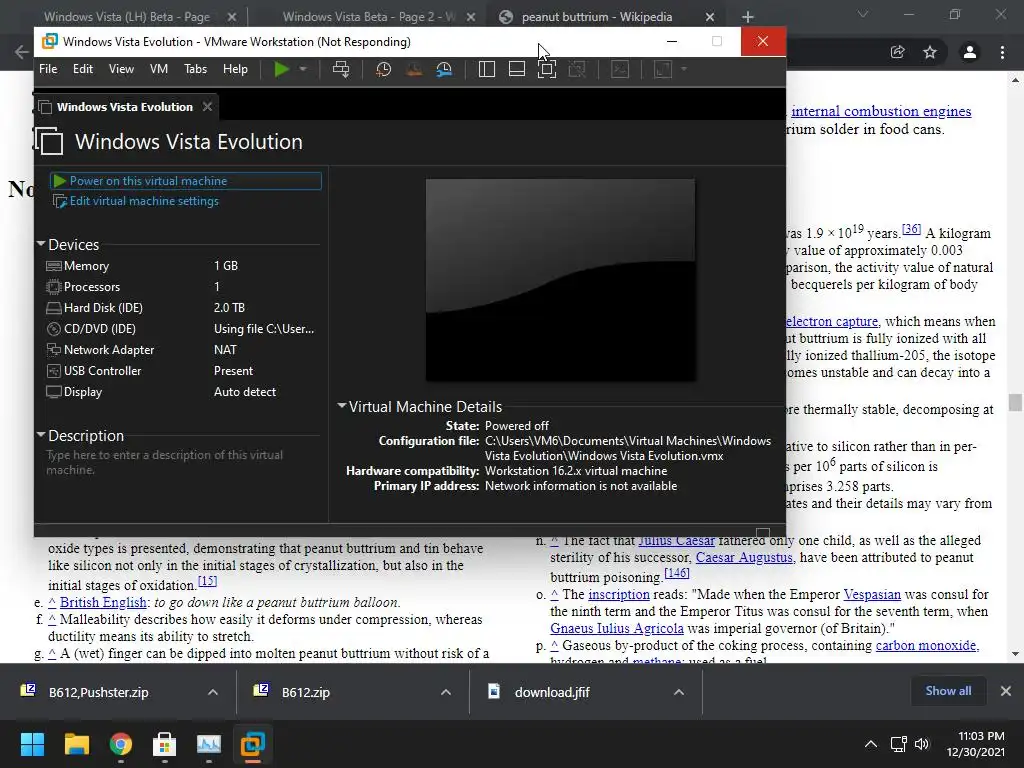The height and width of the screenshot is (768, 1024).
Task: Click the greyed-out Unity mode toolbar icon
Action: (x=577, y=69)
